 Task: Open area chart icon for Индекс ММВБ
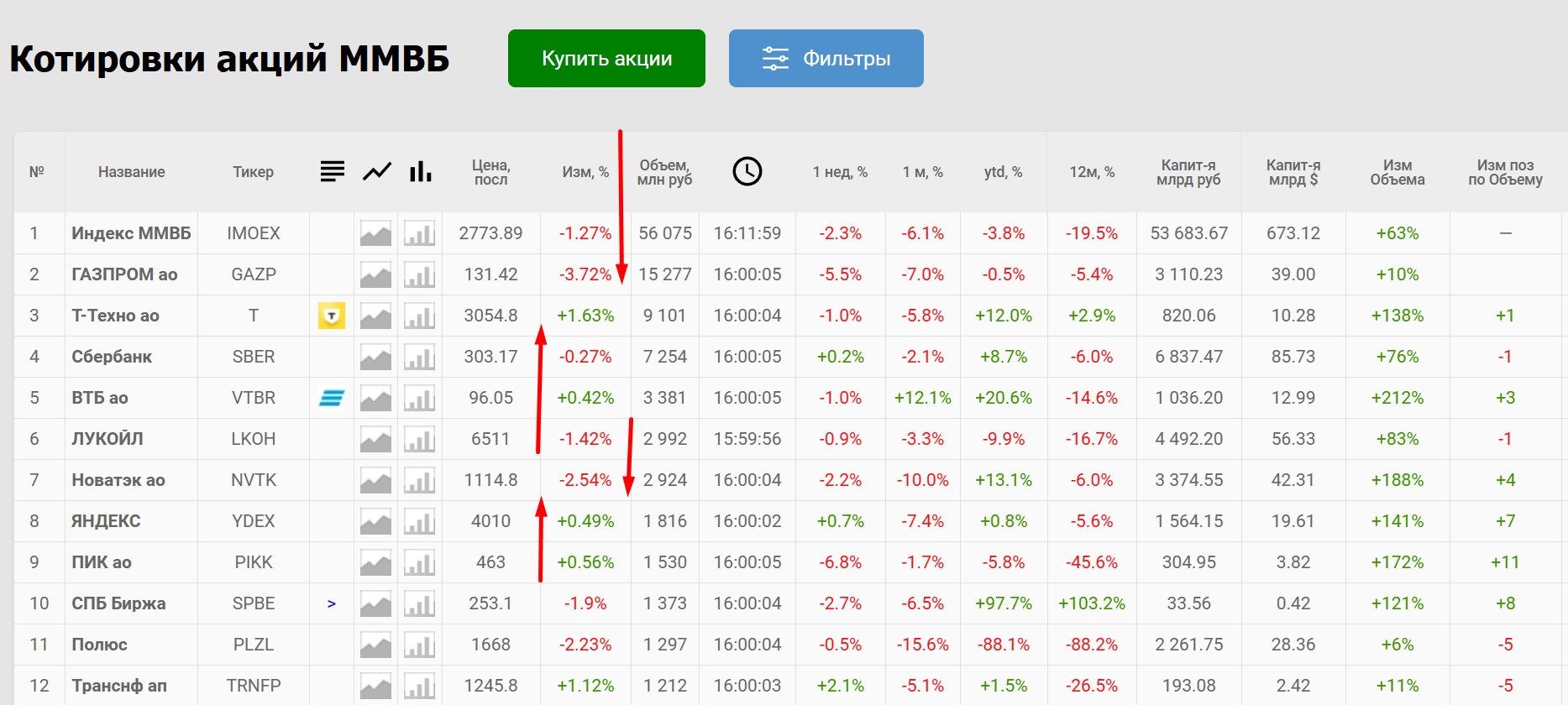click(375, 233)
